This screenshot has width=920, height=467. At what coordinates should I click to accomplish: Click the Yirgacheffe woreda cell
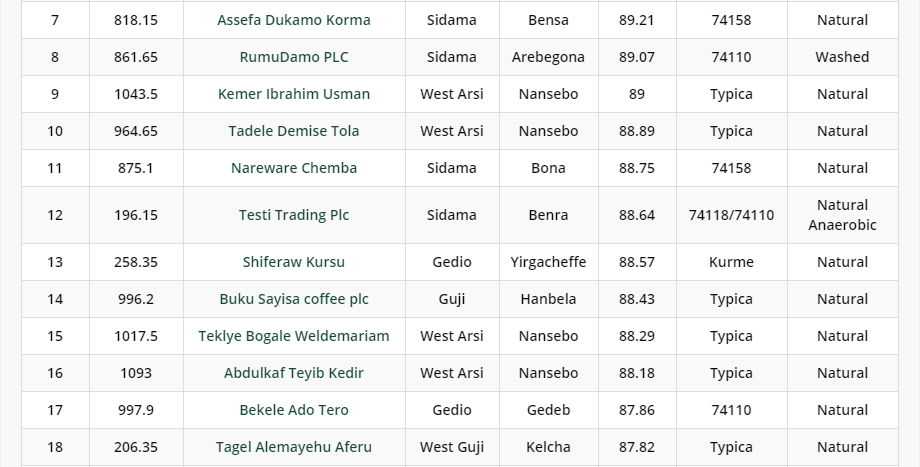click(x=548, y=262)
